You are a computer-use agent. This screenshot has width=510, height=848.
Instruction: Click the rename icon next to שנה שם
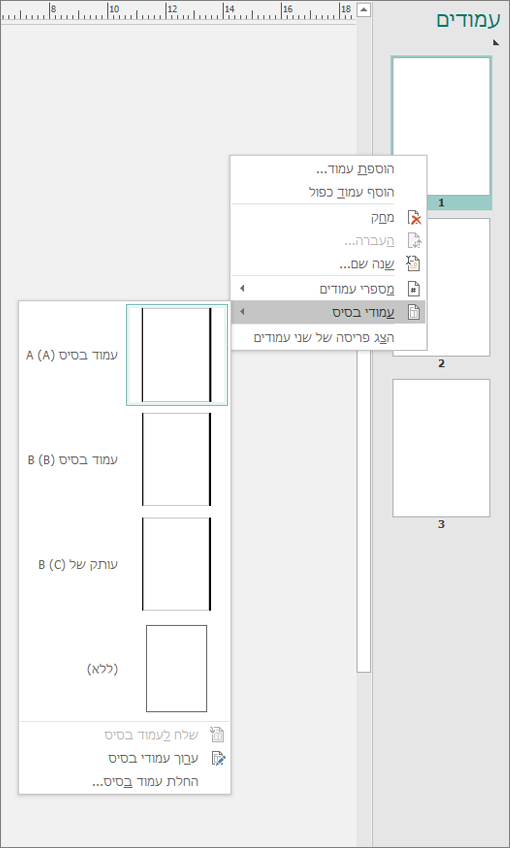pyautogui.click(x=414, y=264)
